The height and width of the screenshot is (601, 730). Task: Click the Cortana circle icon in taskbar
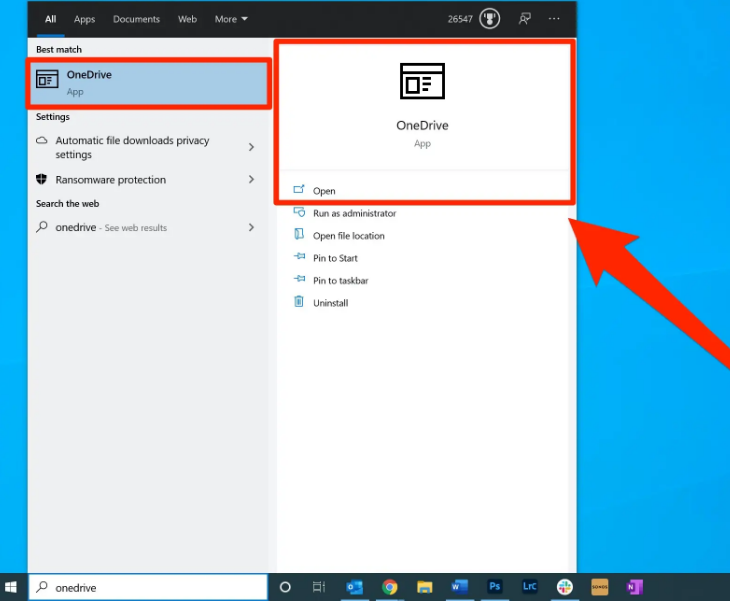coord(285,587)
